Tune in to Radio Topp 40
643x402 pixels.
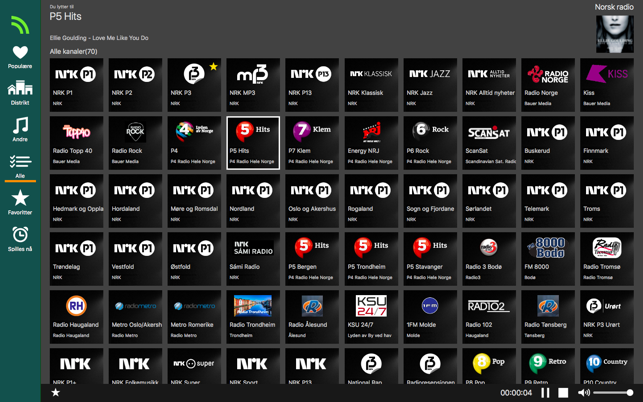point(76,143)
